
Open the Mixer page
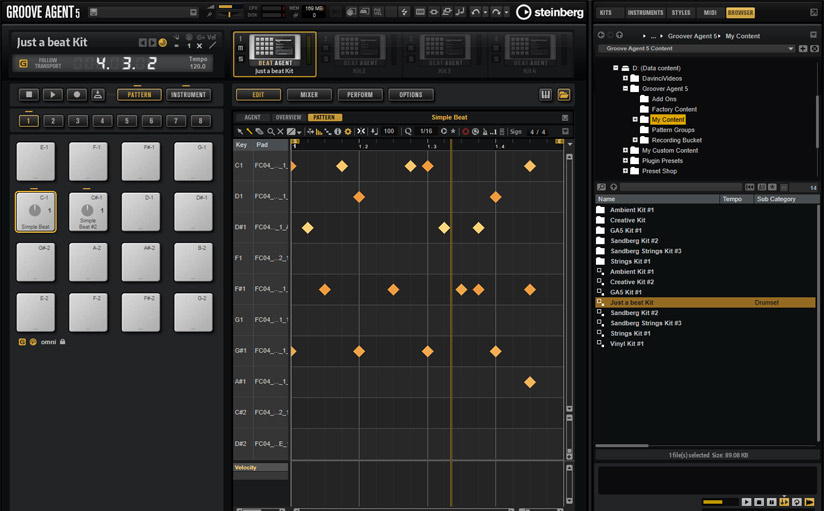[x=309, y=95]
